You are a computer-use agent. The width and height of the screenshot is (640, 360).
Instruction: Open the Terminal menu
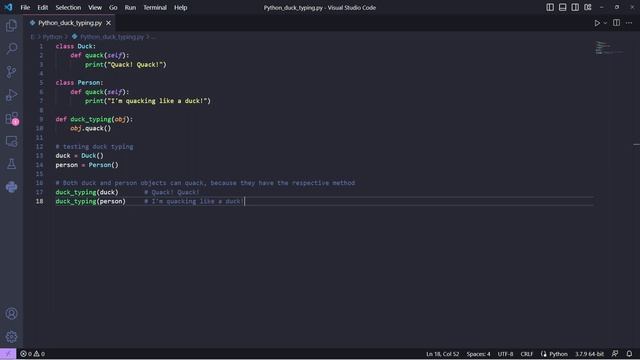point(155,7)
